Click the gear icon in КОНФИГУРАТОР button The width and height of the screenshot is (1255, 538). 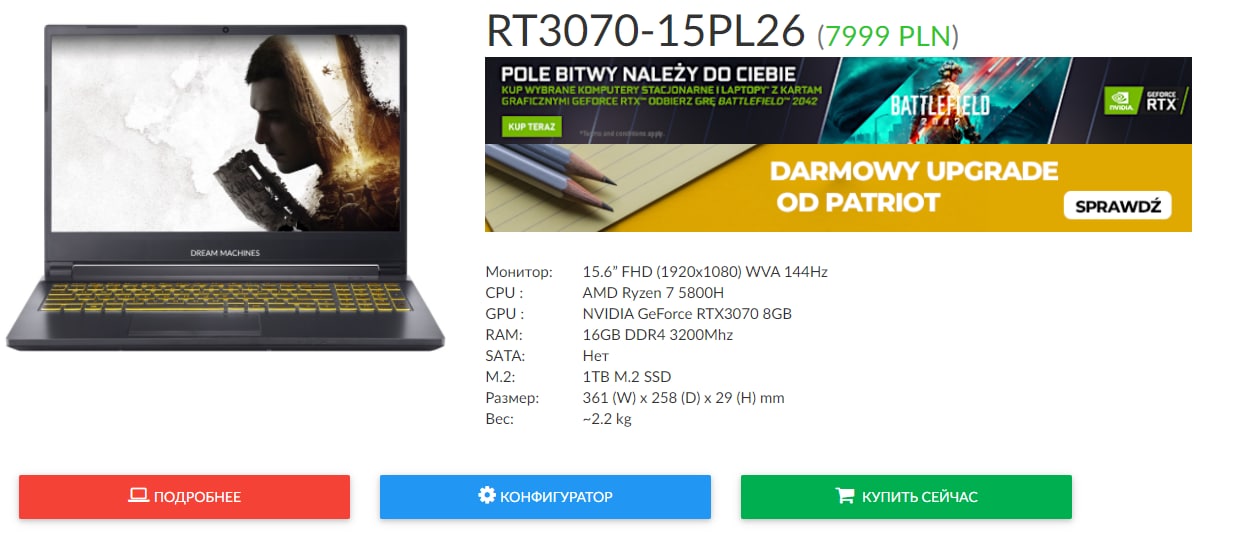coord(487,496)
